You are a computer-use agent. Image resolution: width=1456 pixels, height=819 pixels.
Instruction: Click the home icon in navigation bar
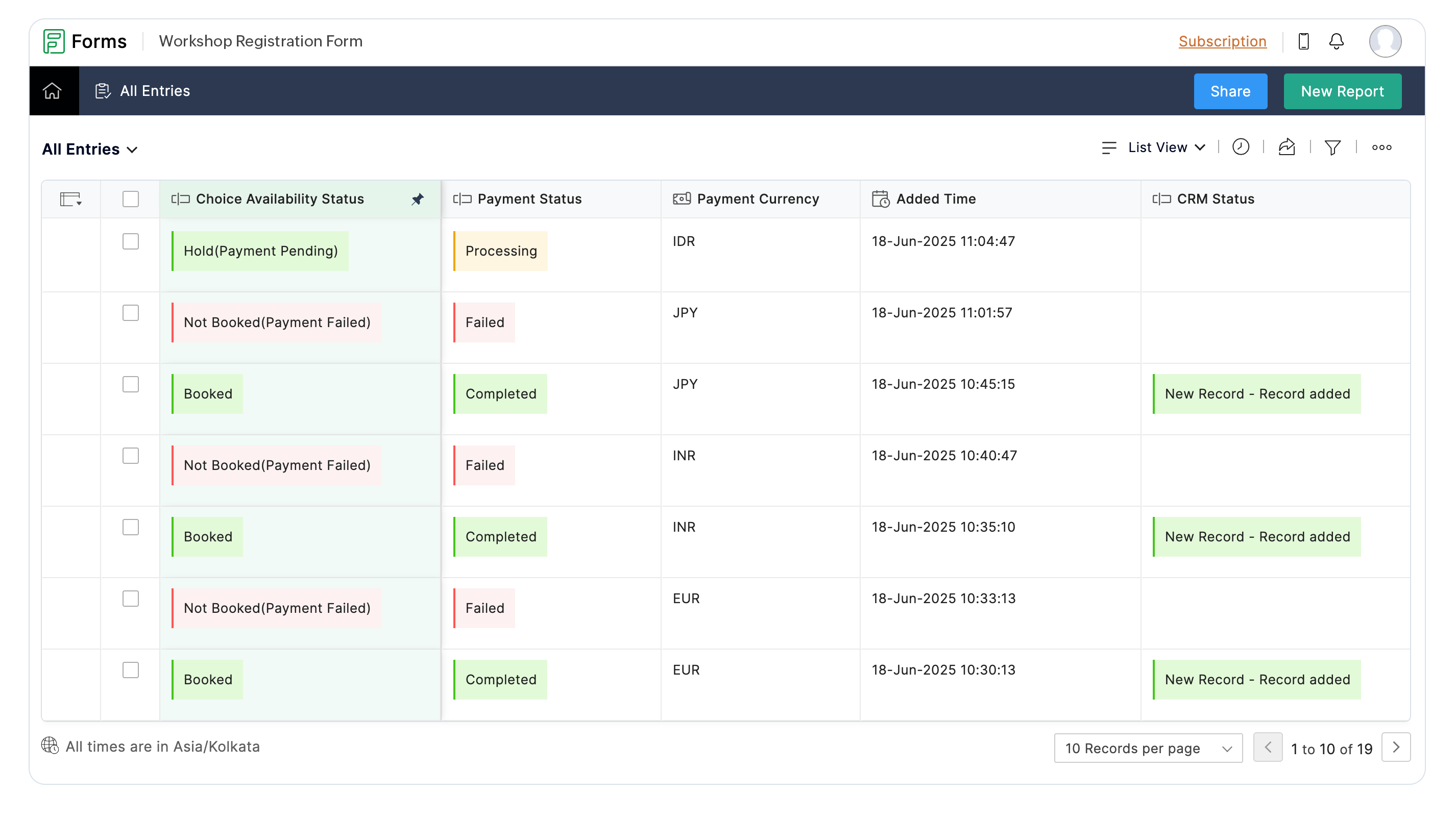pos(52,91)
